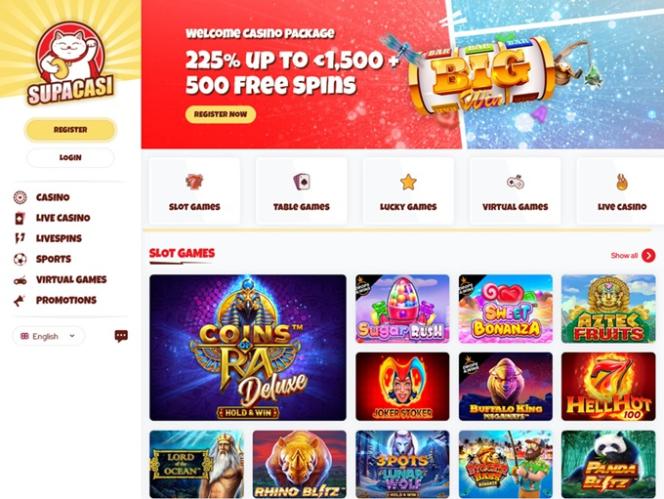This screenshot has width=664, height=499.
Task: Click the horizontal category scrollbar under the tiles
Action: click(x=397, y=230)
